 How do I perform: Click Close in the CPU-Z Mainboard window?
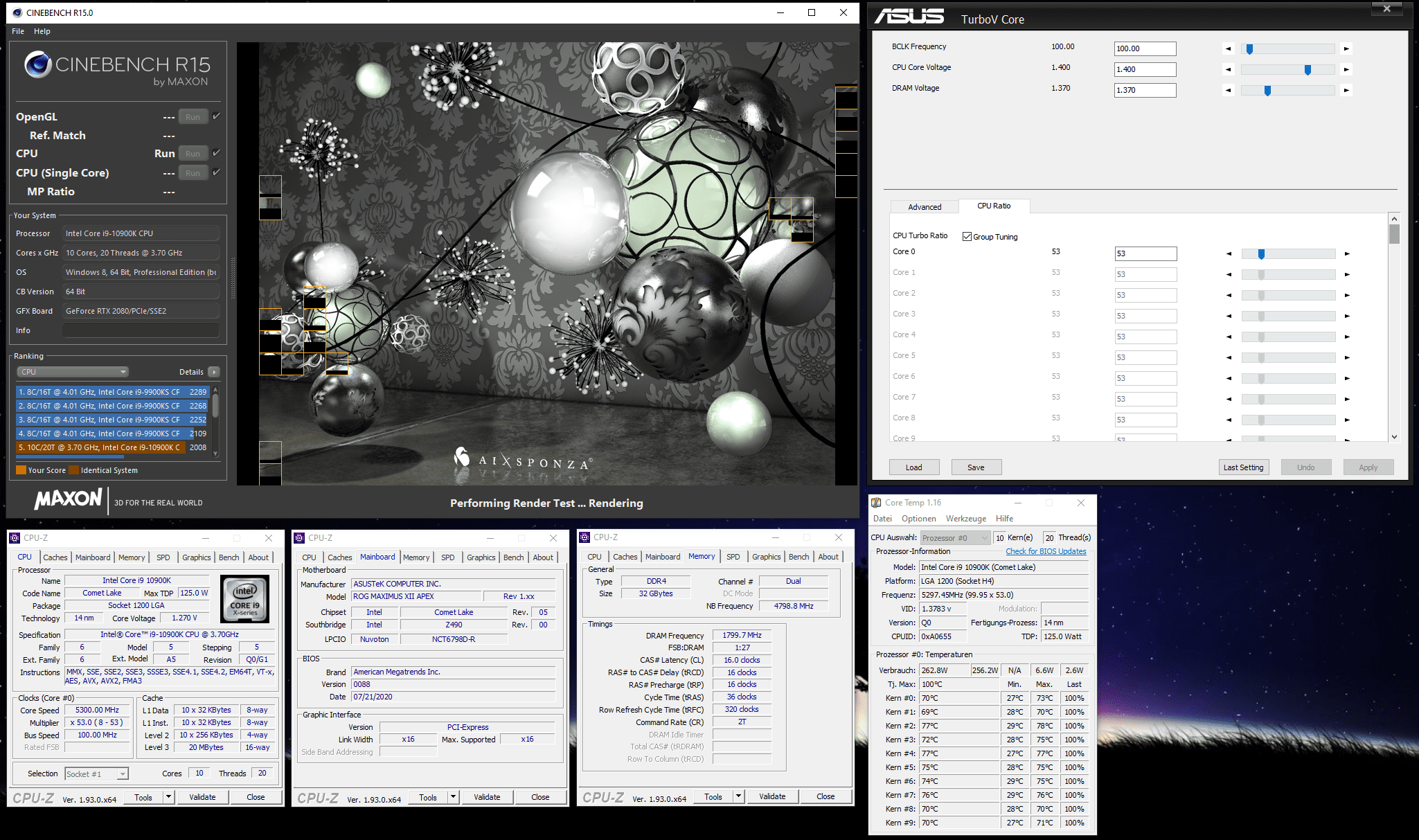tap(541, 797)
